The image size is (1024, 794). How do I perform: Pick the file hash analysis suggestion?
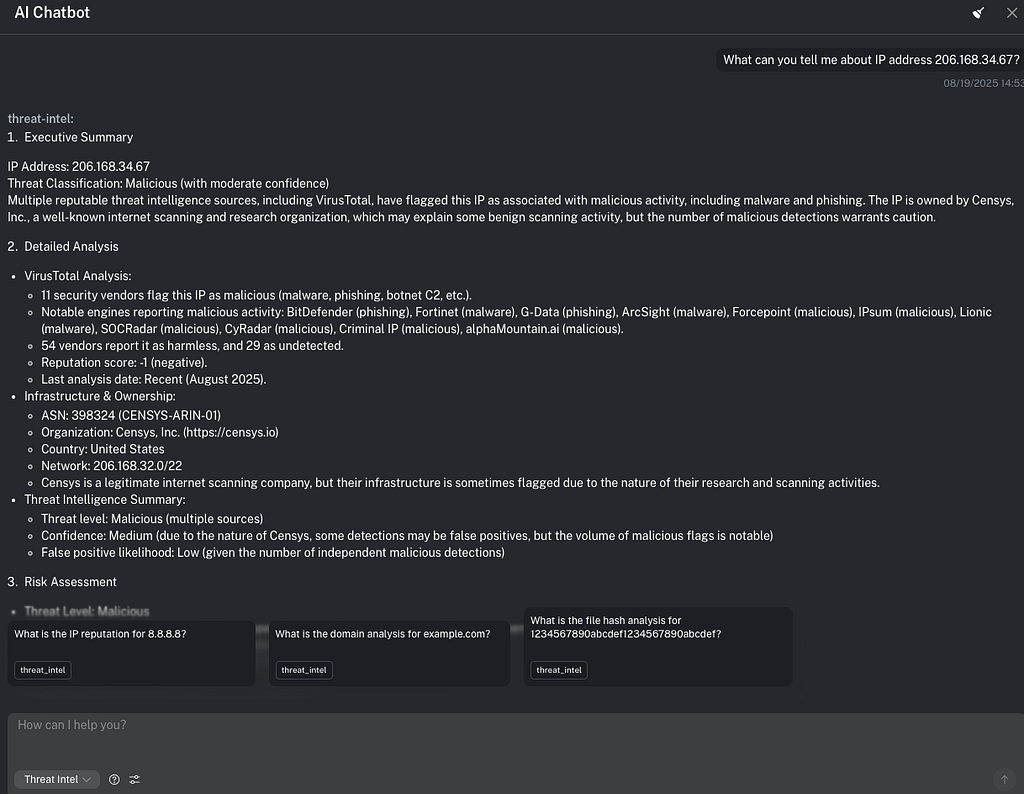[657, 627]
